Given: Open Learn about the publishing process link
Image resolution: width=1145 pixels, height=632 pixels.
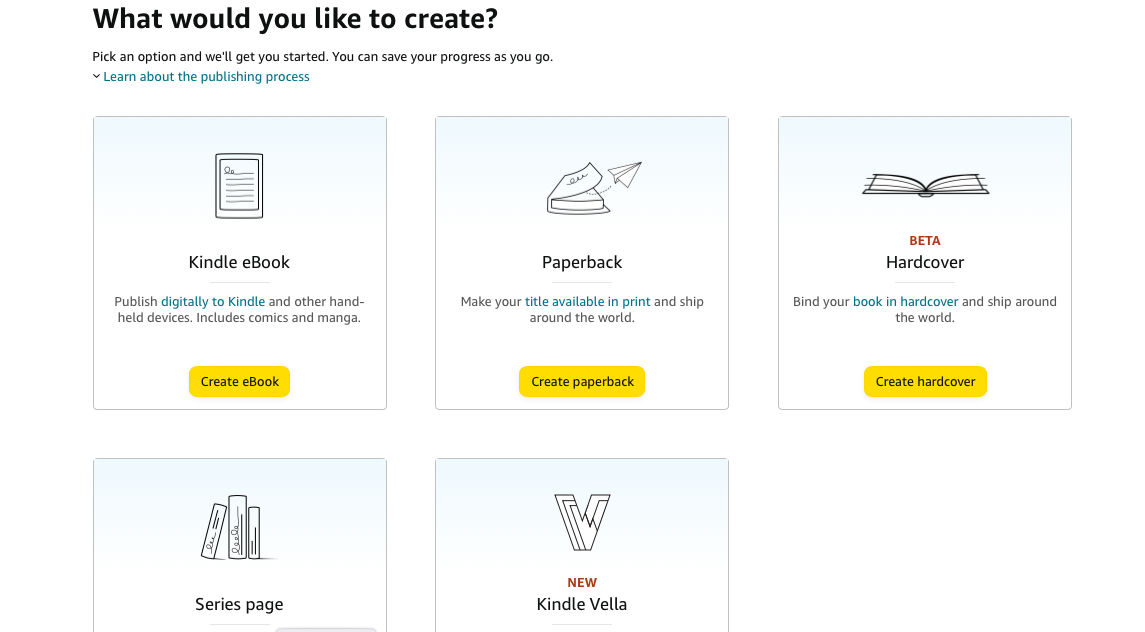Looking at the screenshot, I should [206, 77].
